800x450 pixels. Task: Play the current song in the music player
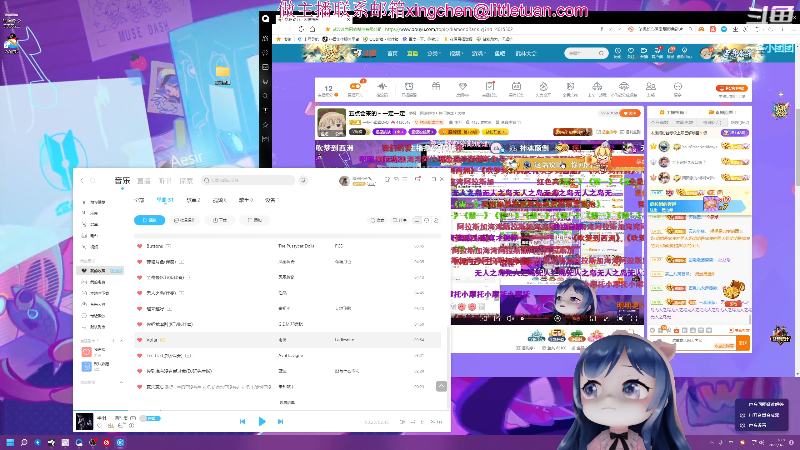click(262, 421)
